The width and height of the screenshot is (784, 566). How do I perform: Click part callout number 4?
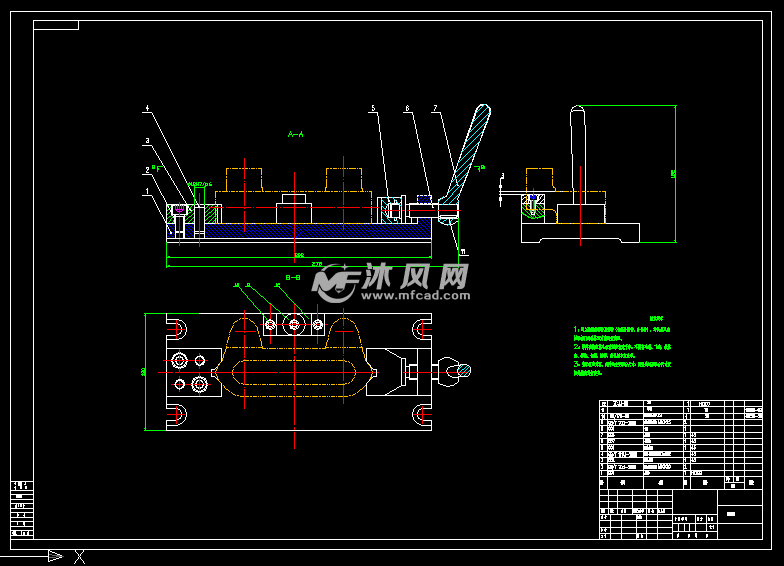pos(146,107)
